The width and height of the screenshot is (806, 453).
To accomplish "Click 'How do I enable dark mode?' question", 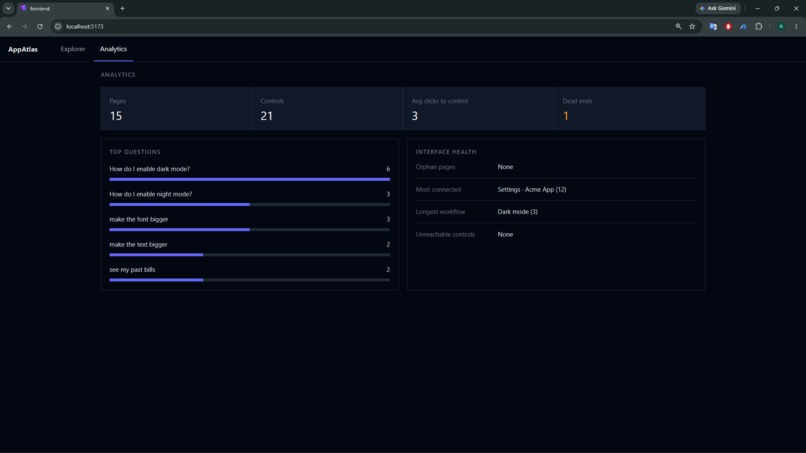I will coord(150,169).
